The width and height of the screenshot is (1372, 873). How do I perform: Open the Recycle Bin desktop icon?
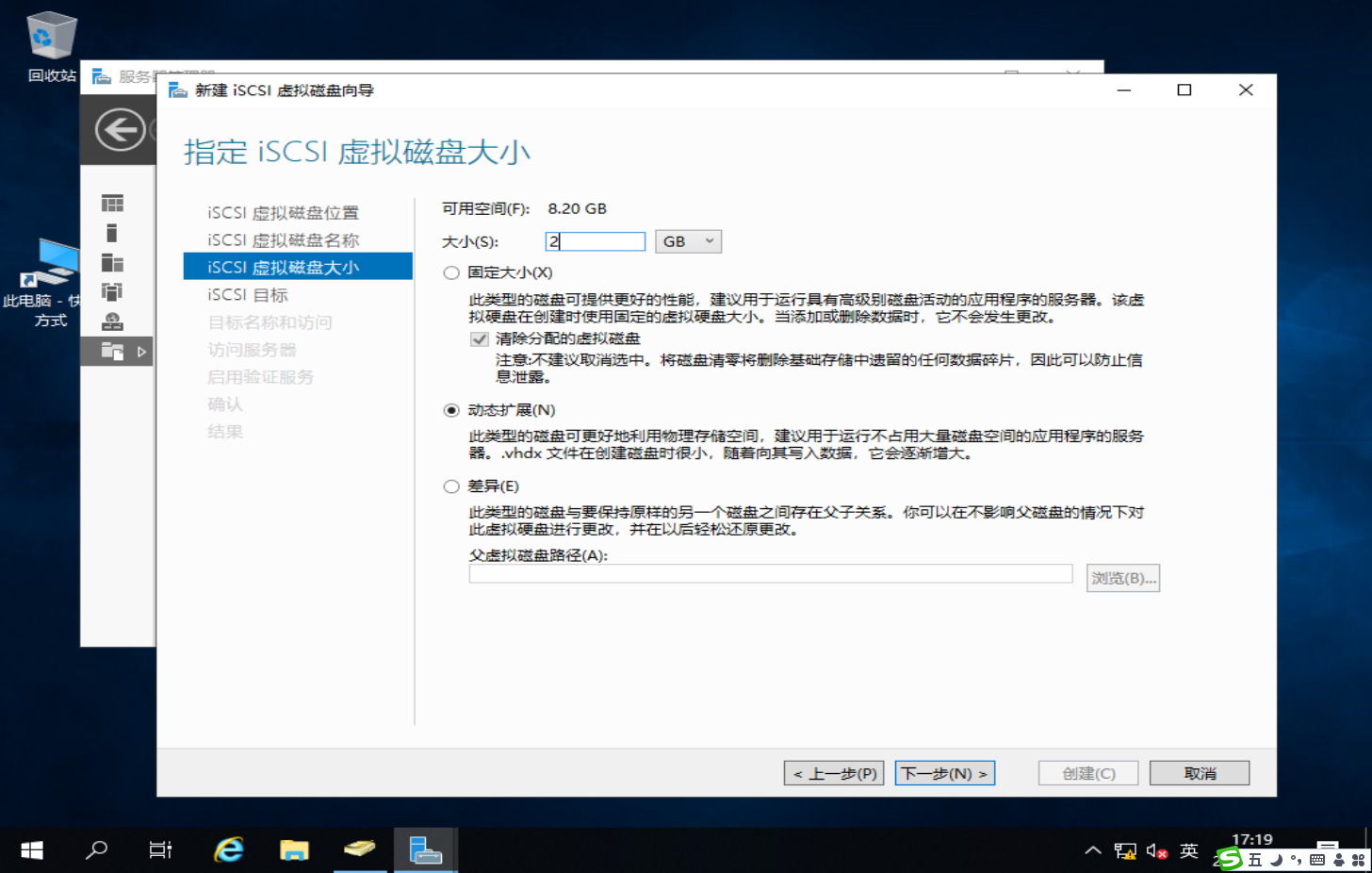click(x=52, y=47)
